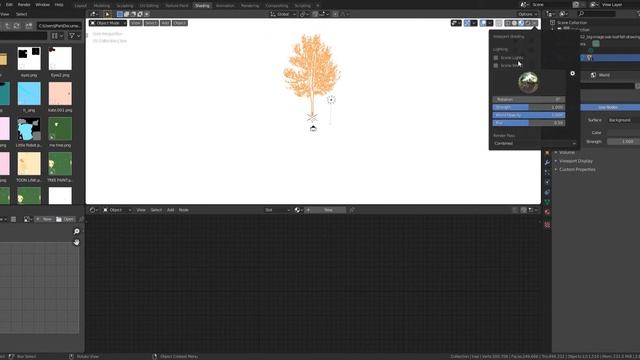Viewport: 640px width, 360px height.
Task: Switch to the UV Editing workspace tab
Action: click(149, 6)
